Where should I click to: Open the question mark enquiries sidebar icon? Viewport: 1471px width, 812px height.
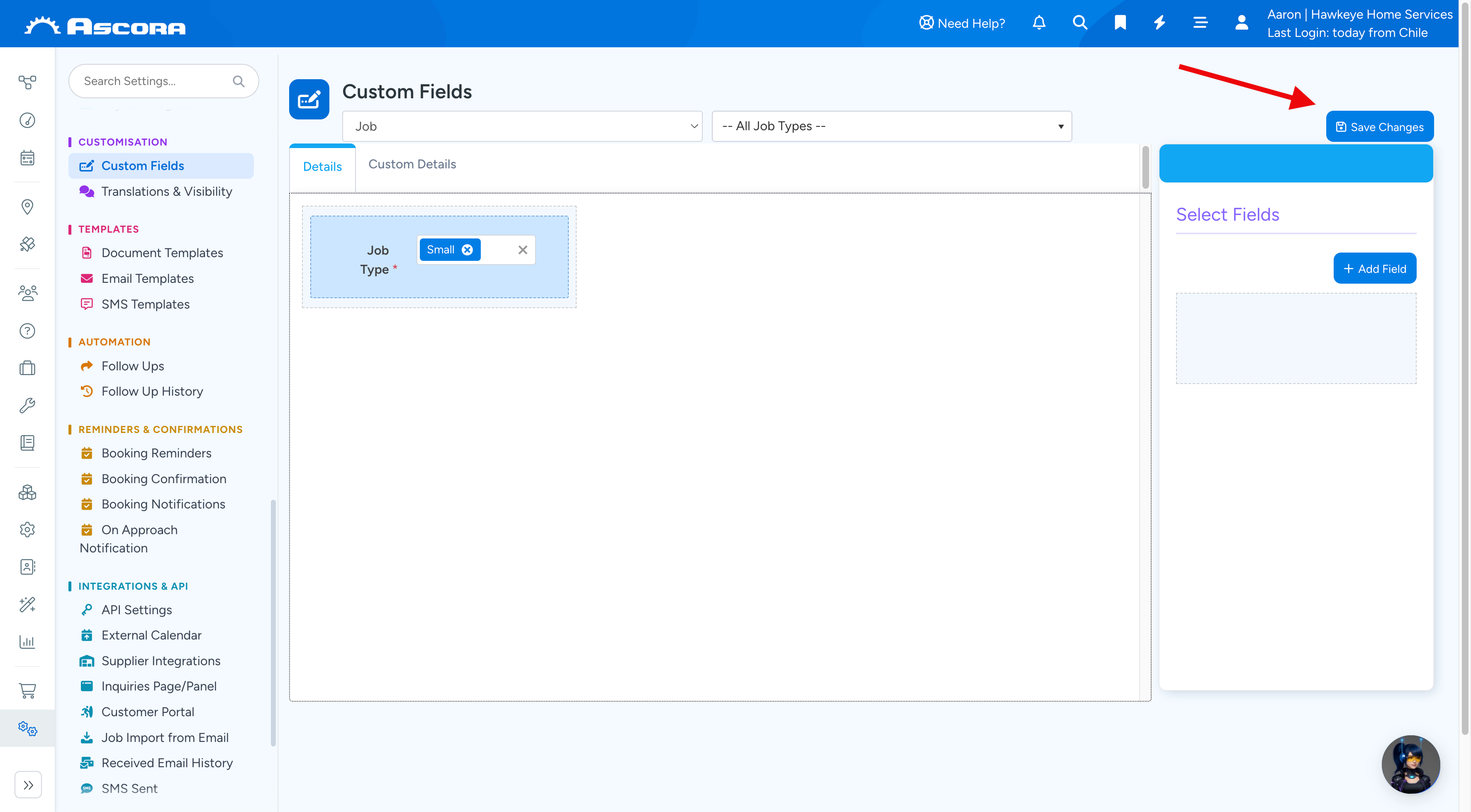[x=27, y=331]
